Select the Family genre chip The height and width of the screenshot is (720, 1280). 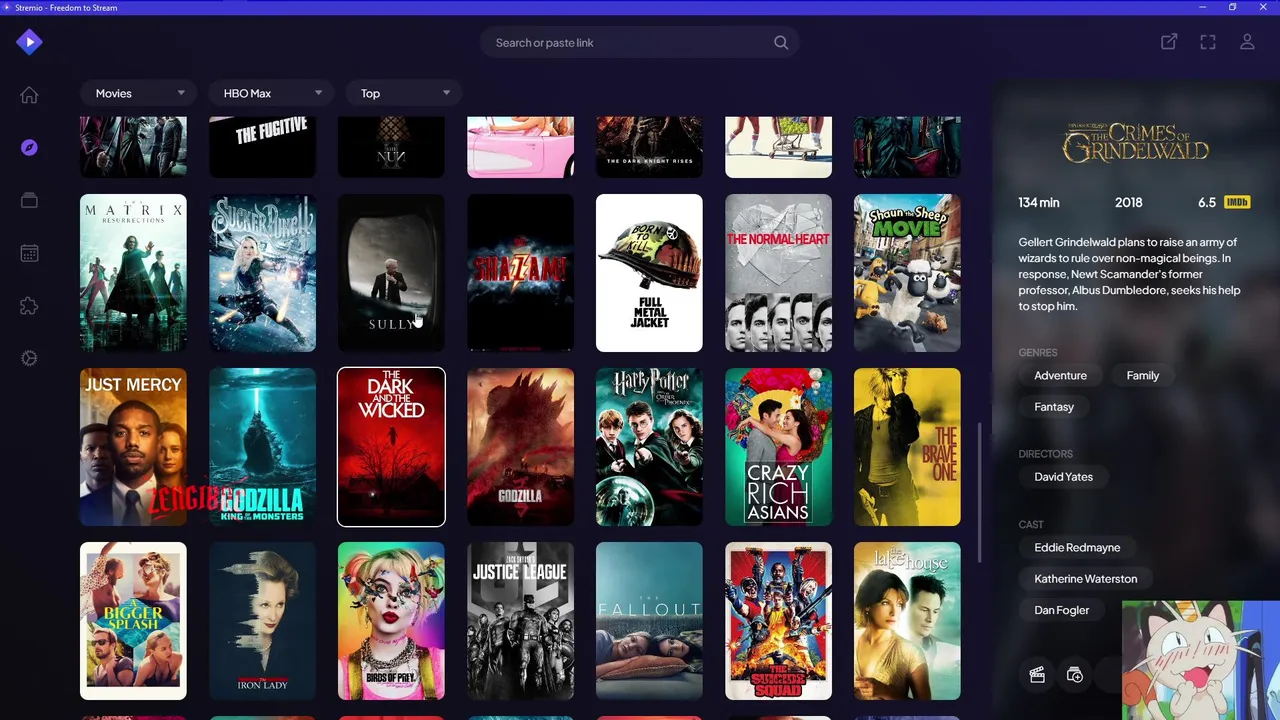[x=1143, y=376]
